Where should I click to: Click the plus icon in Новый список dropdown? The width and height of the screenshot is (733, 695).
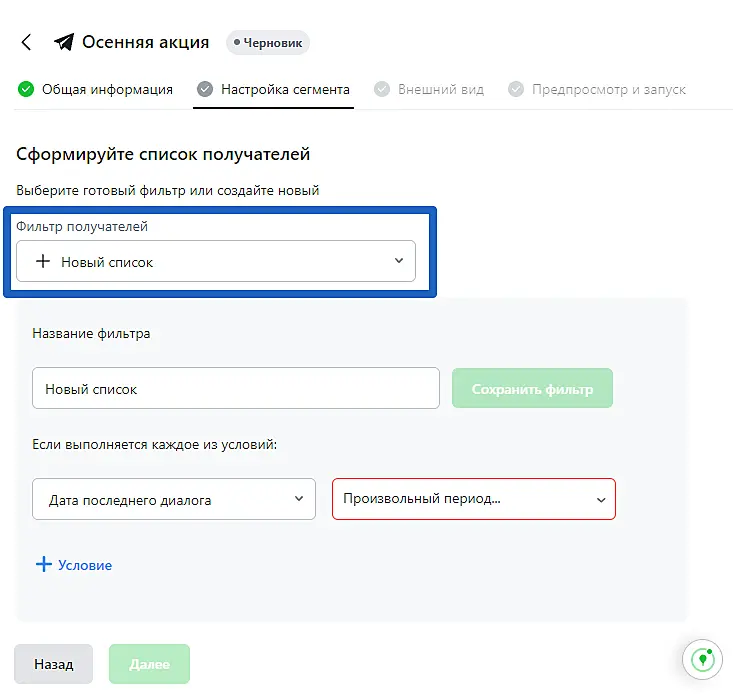point(42,261)
